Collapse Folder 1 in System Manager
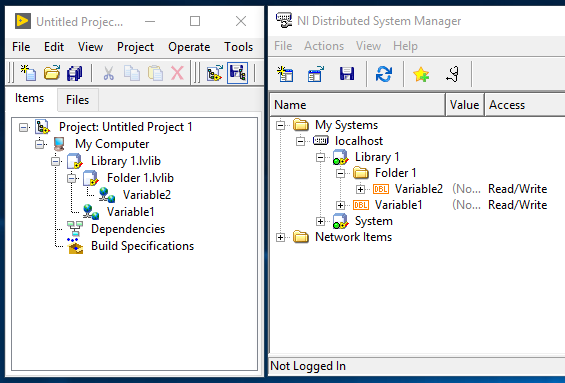 341,173
